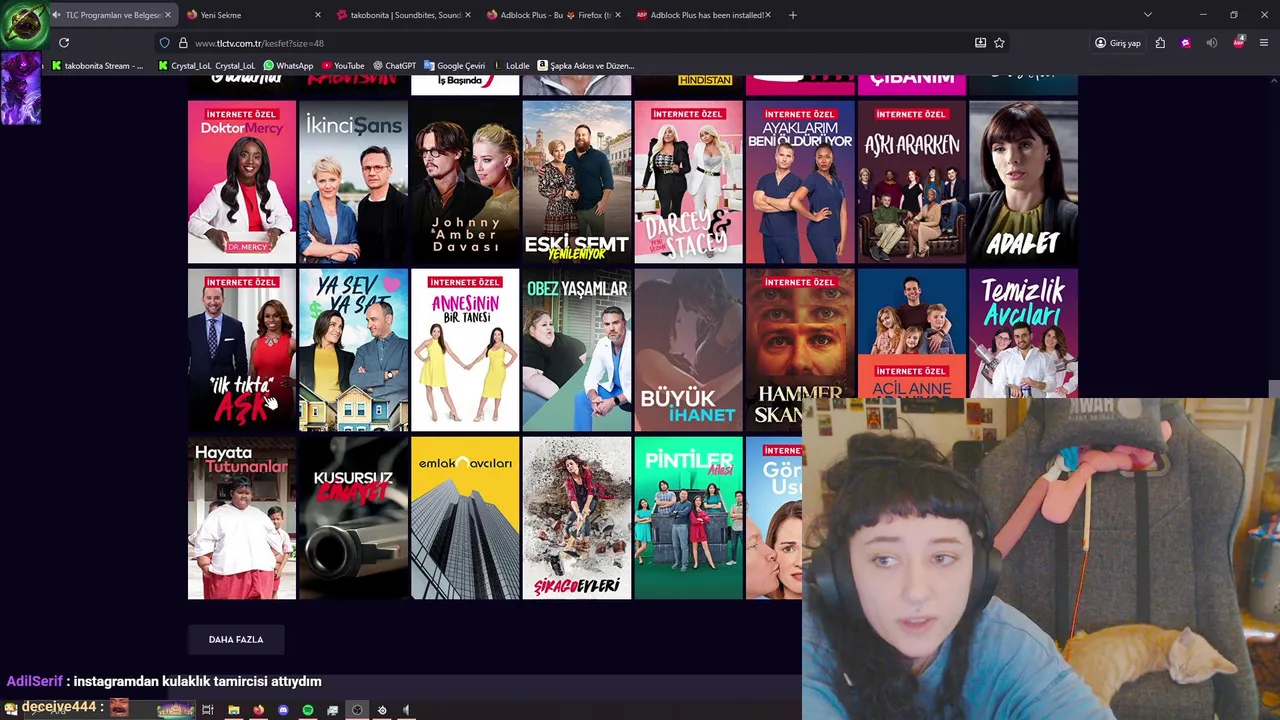Open the Ya Sev Ya Sat poster
This screenshot has width=1280, height=720.
click(x=353, y=350)
